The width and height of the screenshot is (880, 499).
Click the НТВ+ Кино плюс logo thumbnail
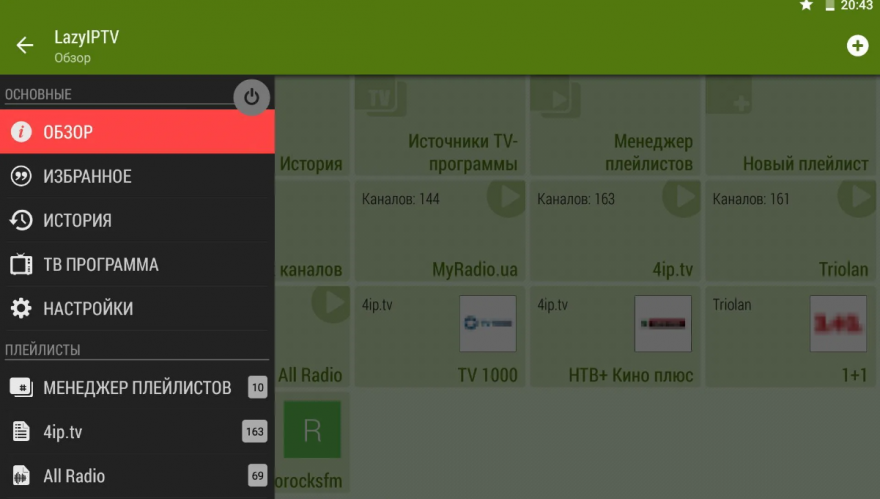click(663, 323)
